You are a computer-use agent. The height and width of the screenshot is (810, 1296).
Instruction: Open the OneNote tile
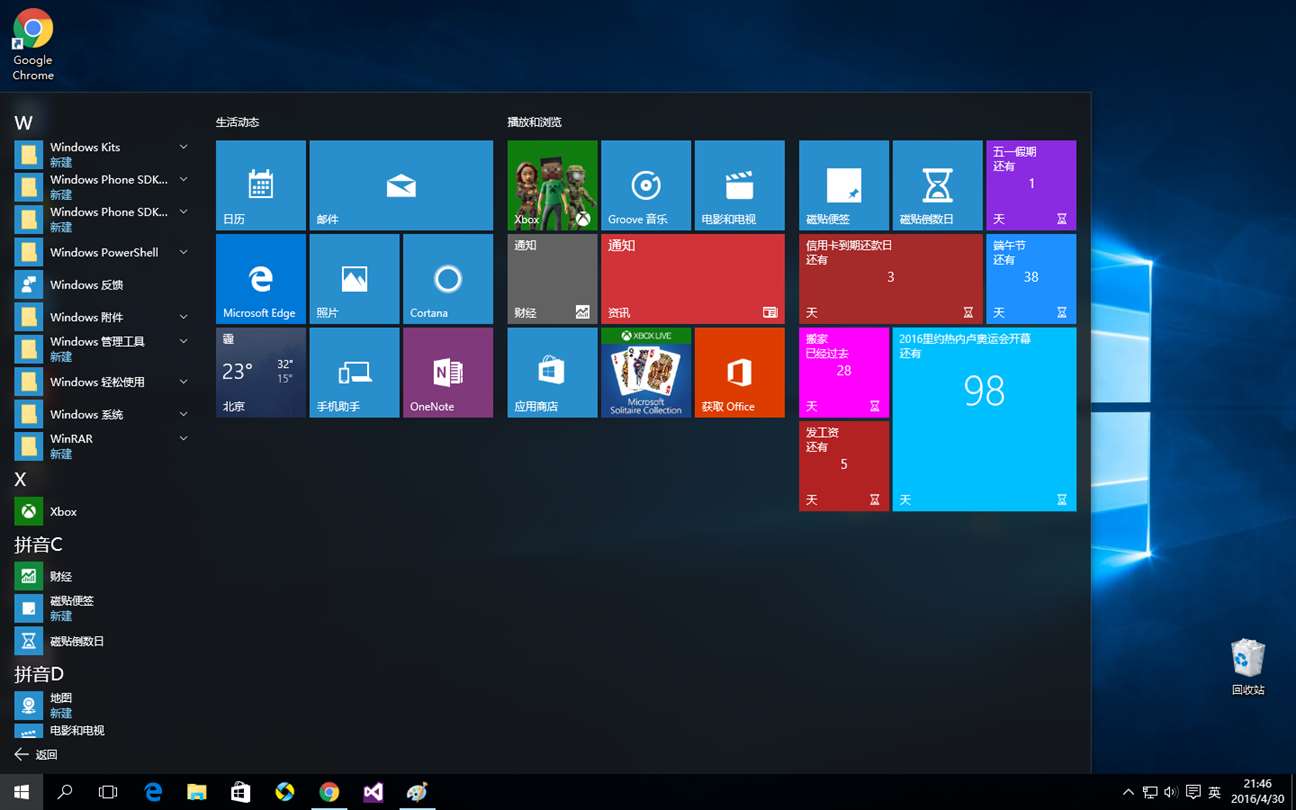448,372
